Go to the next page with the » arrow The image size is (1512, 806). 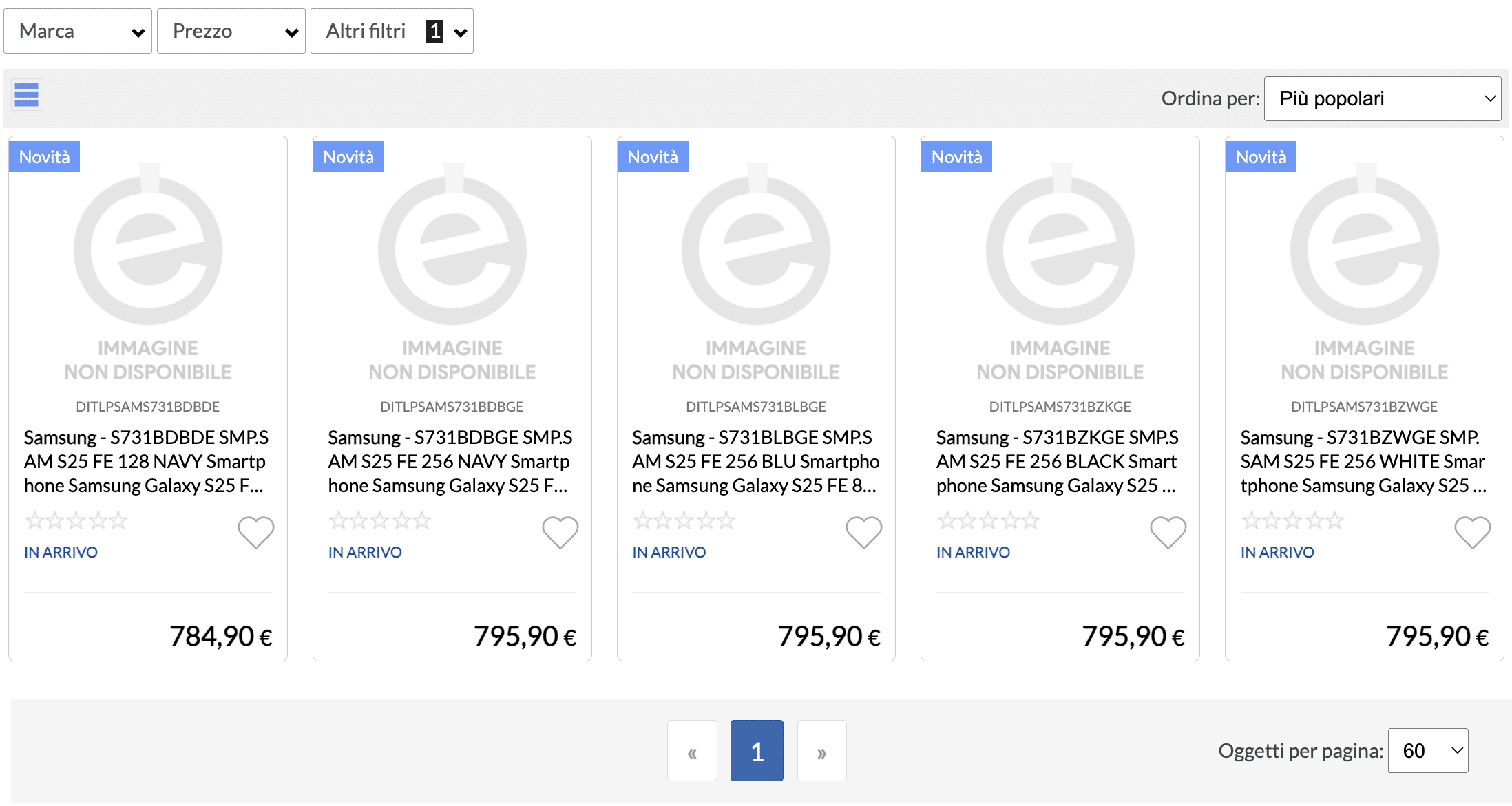click(x=821, y=750)
